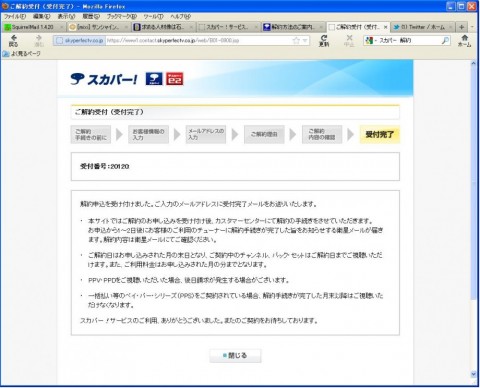
Task: Close the 解約方法のご案内 tab
Action: (x=321, y=27)
